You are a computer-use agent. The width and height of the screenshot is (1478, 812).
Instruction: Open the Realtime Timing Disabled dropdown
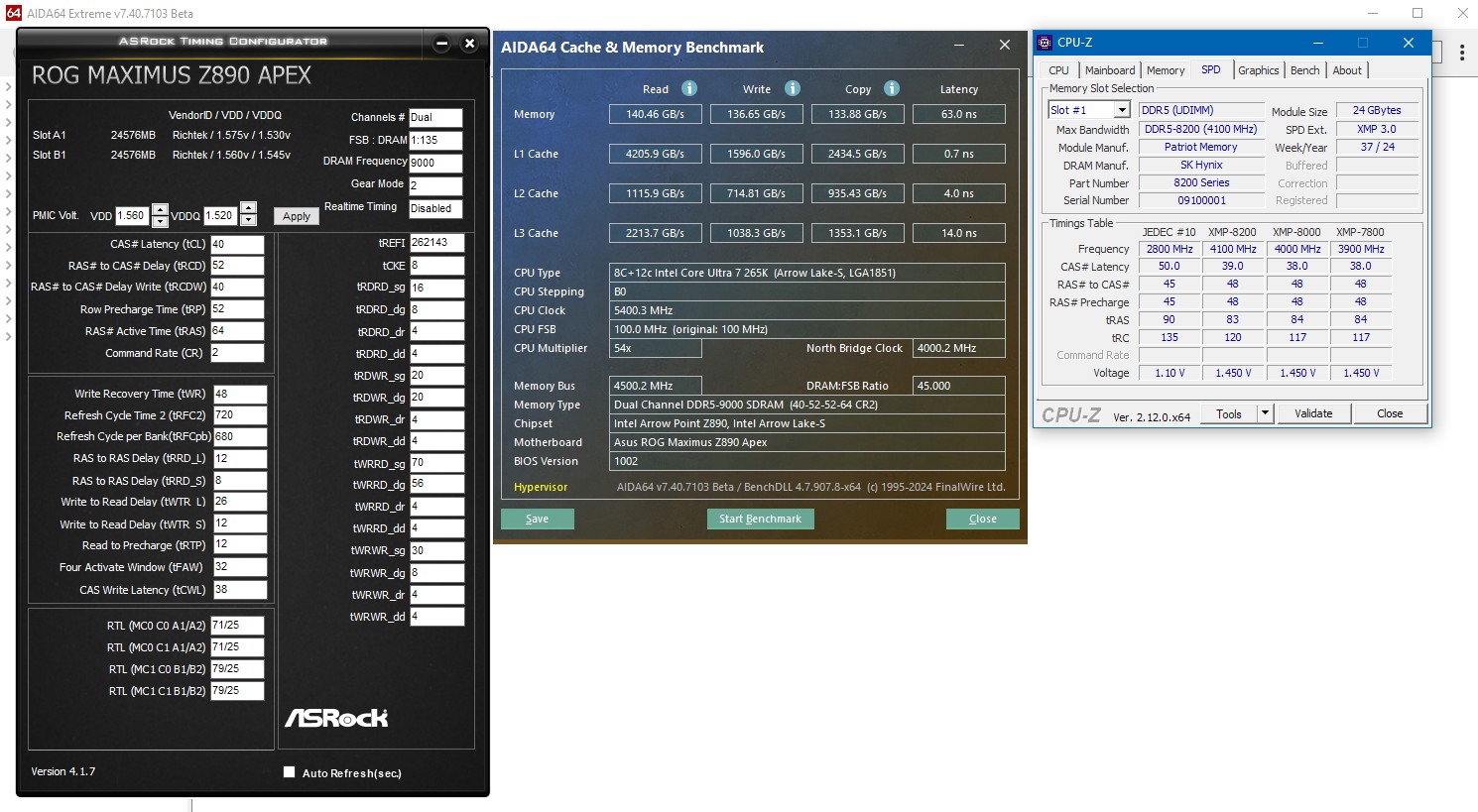click(x=435, y=209)
